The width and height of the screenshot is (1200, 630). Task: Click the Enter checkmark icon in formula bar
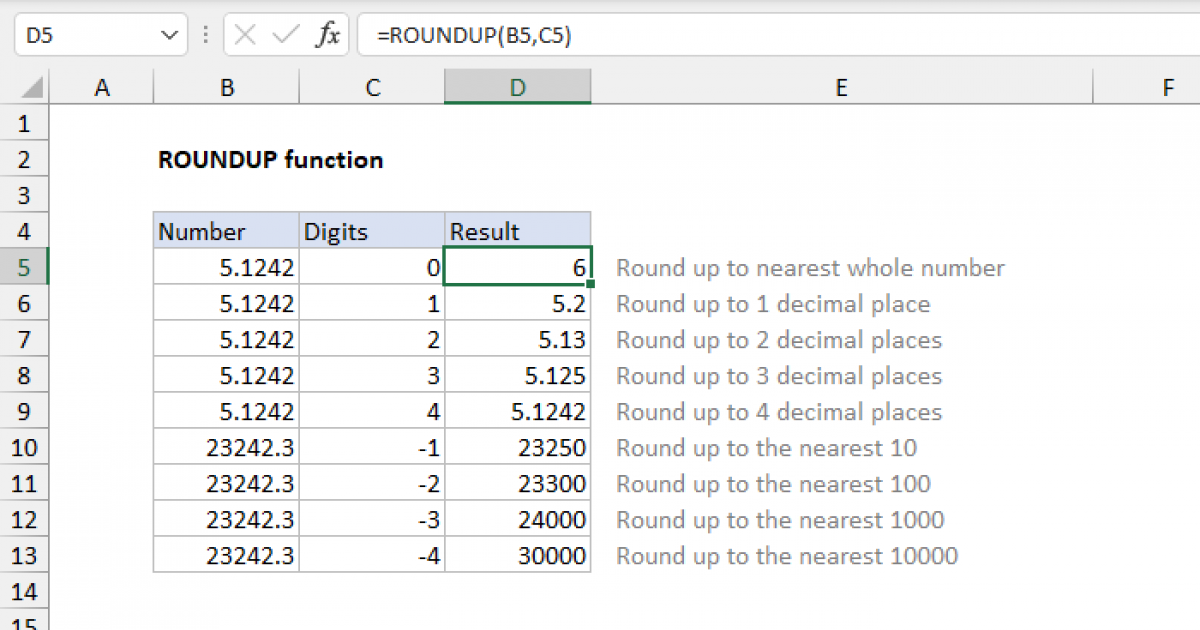pos(286,36)
